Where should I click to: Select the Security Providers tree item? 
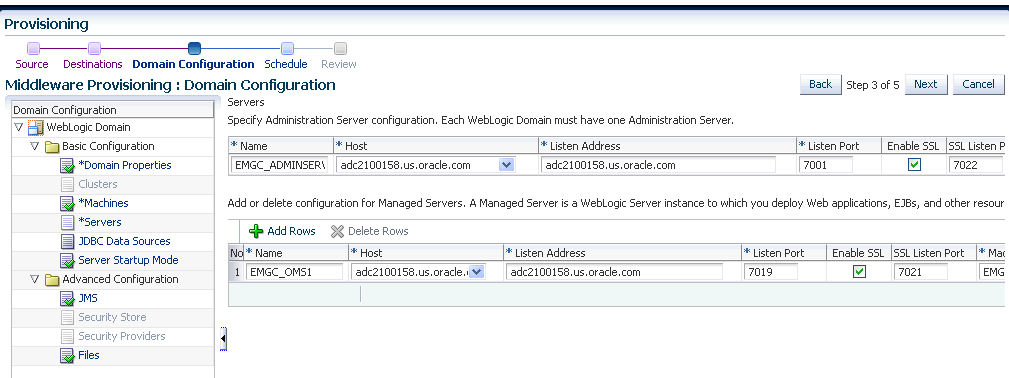tap(122, 336)
